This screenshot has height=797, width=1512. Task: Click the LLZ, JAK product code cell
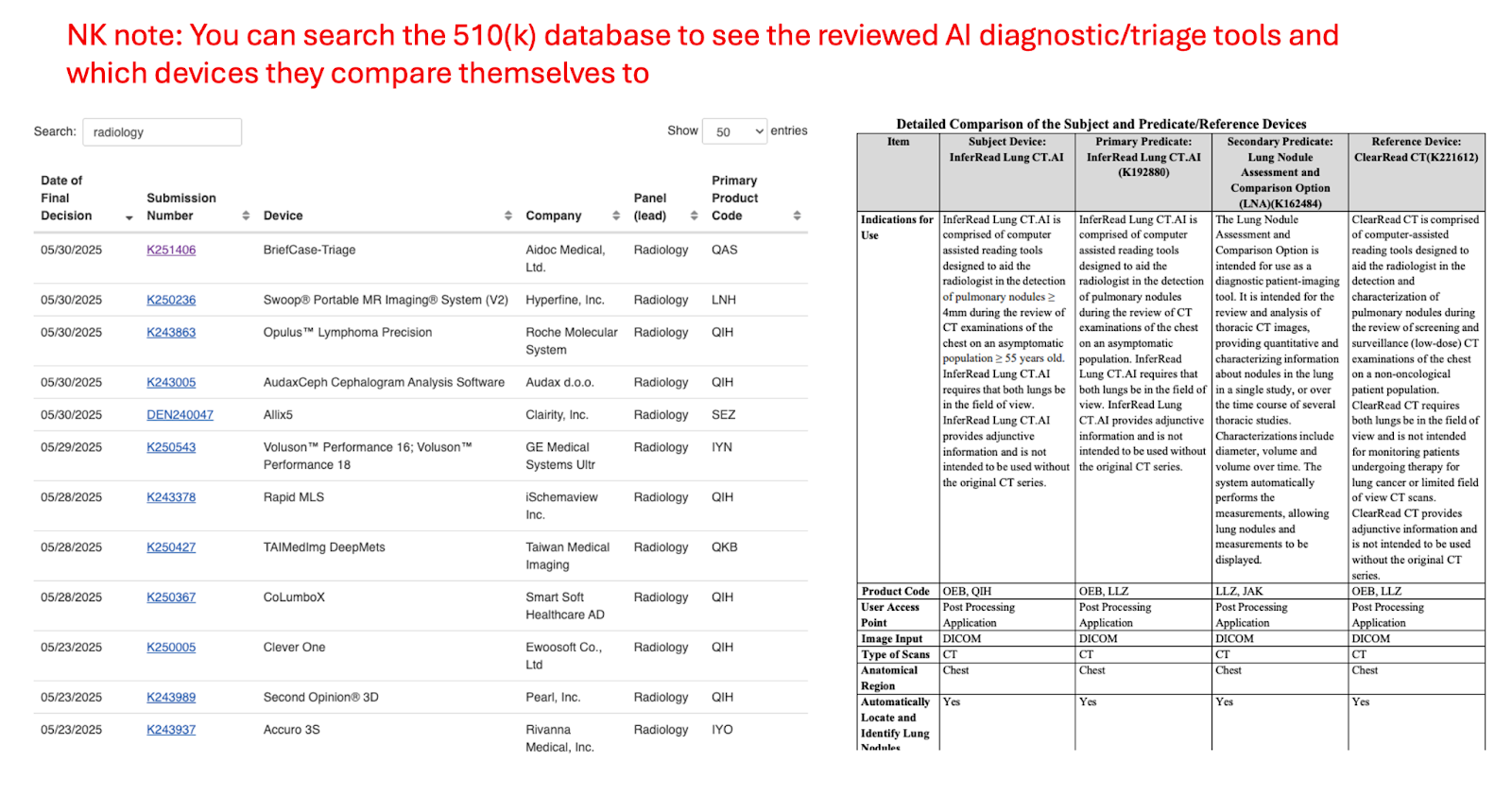[1239, 591]
